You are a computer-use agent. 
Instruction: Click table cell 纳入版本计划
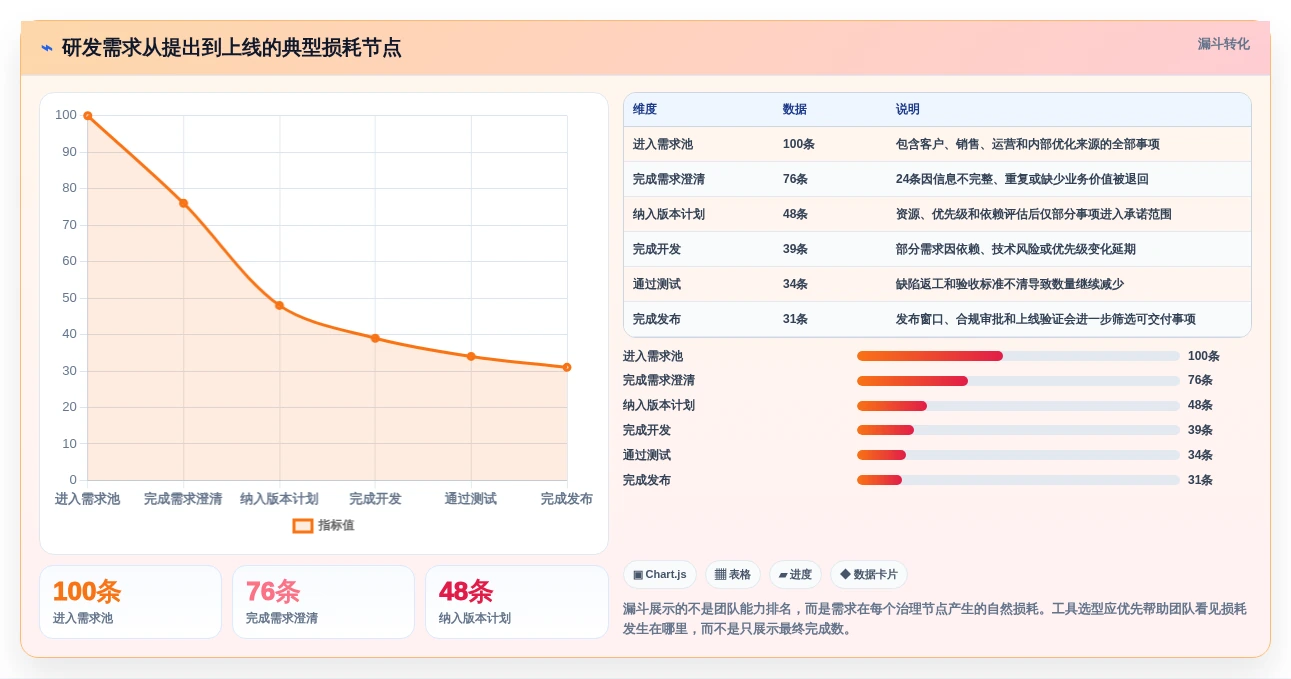tap(669, 214)
